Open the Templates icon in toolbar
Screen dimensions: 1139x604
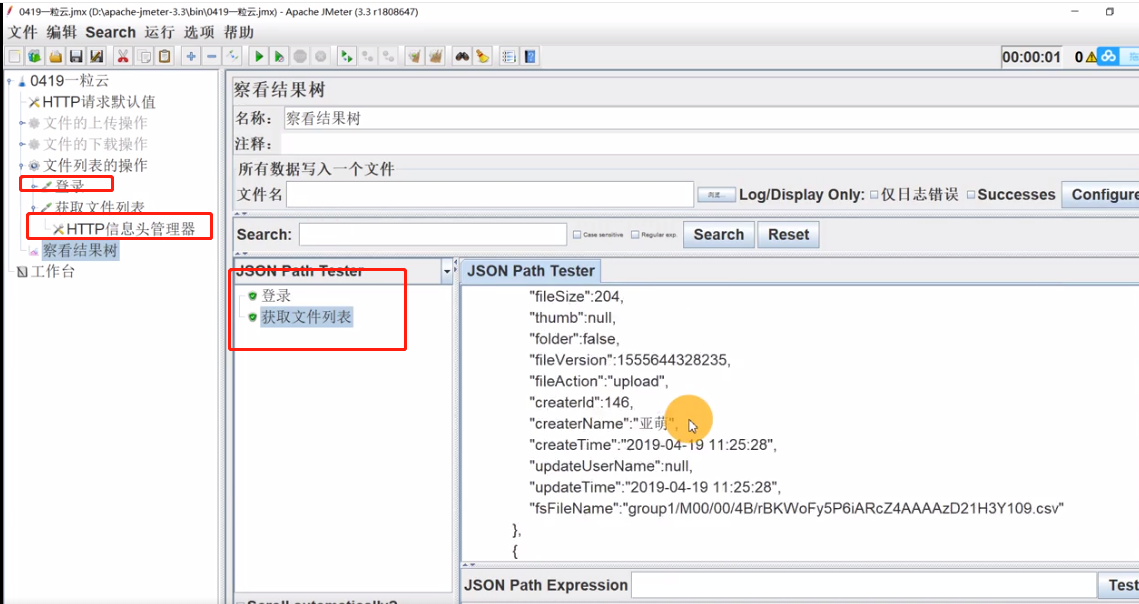tap(34, 56)
